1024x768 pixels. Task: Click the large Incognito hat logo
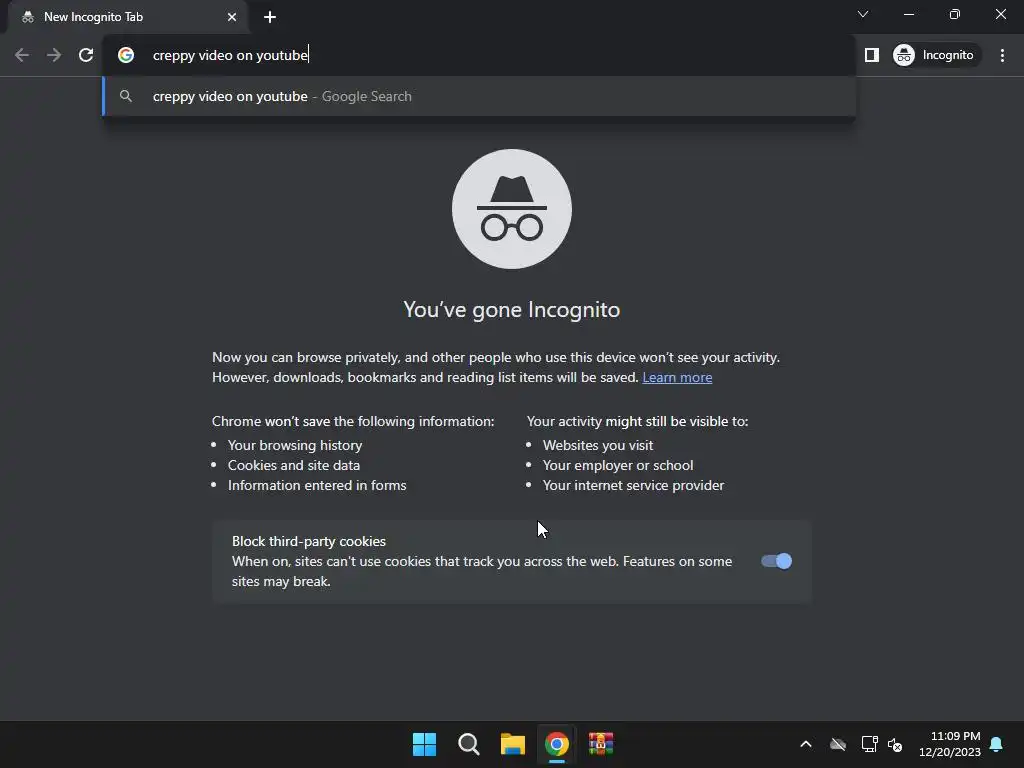point(512,209)
